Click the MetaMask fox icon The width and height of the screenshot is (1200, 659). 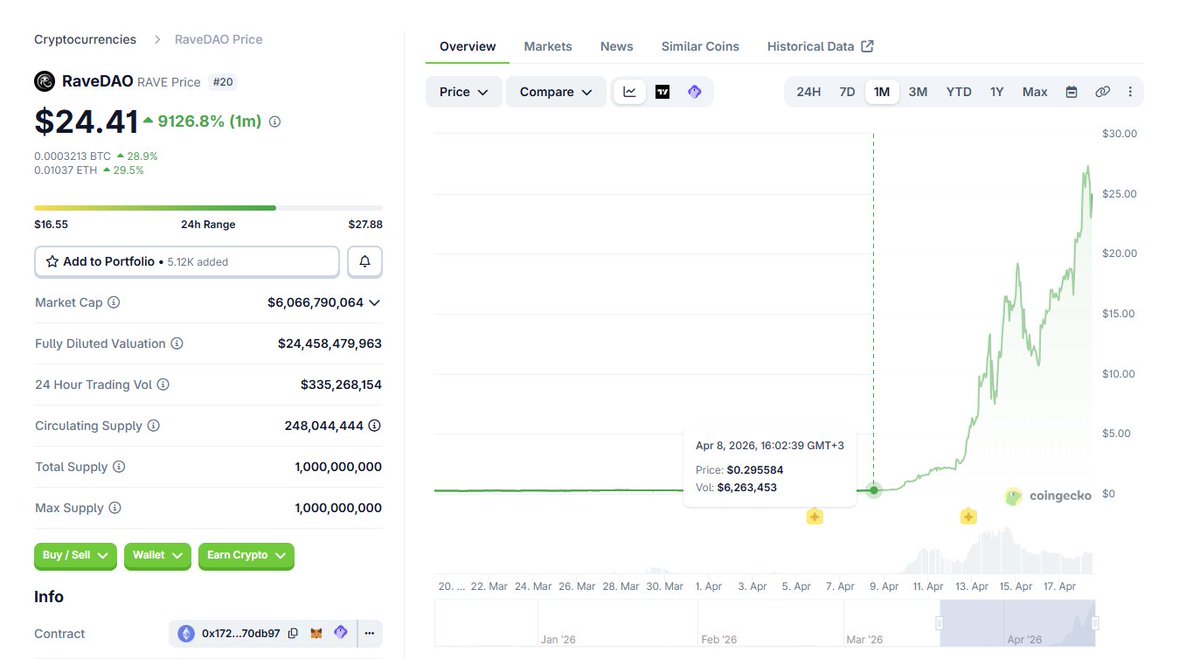(317, 633)
